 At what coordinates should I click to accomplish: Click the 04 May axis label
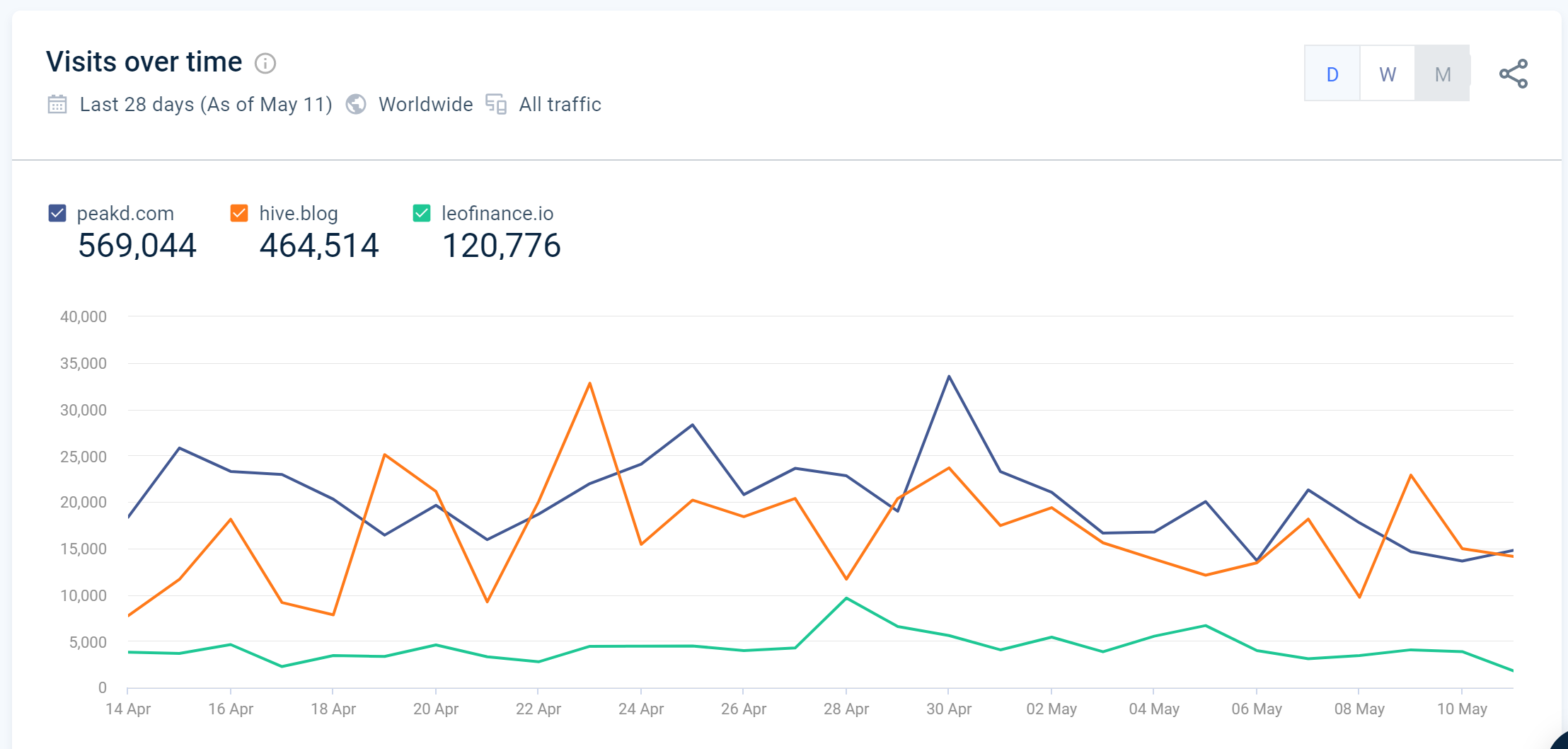click(x=1154, y=709)
